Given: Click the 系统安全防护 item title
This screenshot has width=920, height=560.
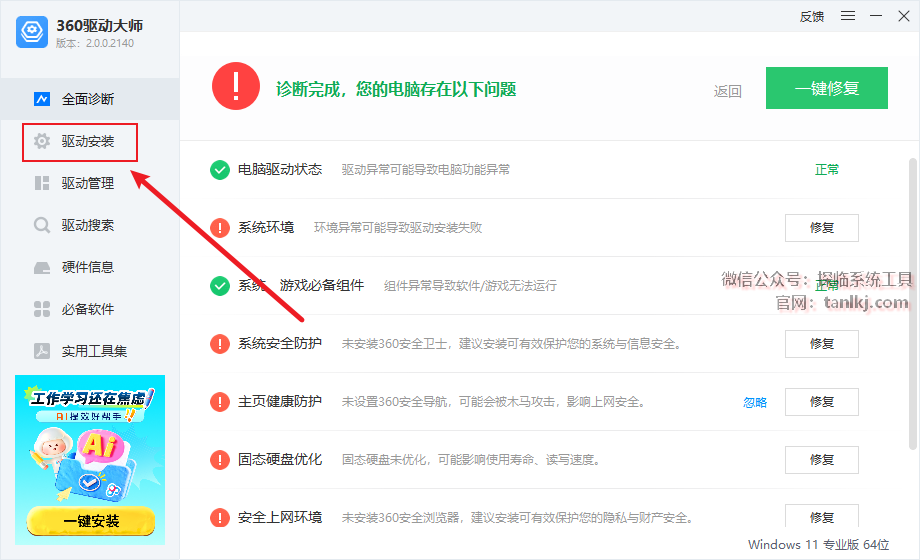Looking at the screenshot, I should pyautogui.click(x=280, y=343).
